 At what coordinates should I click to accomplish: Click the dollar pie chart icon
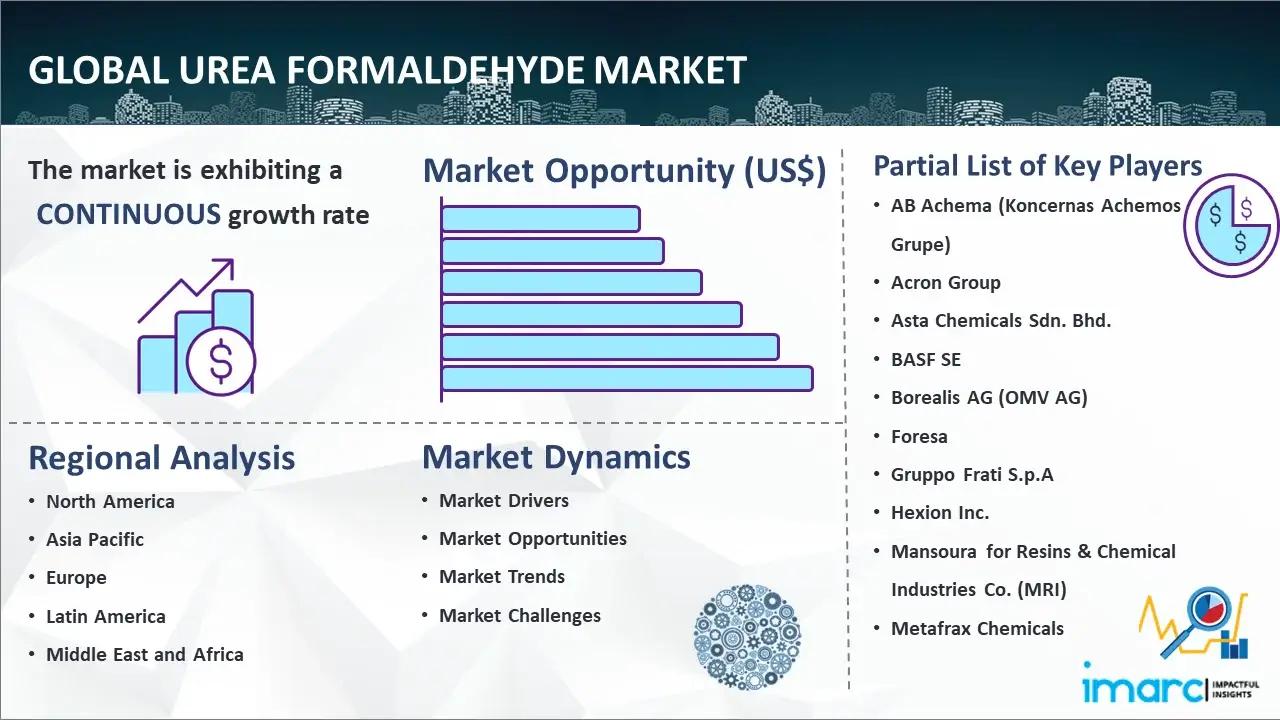click(x=1230, y=226)
